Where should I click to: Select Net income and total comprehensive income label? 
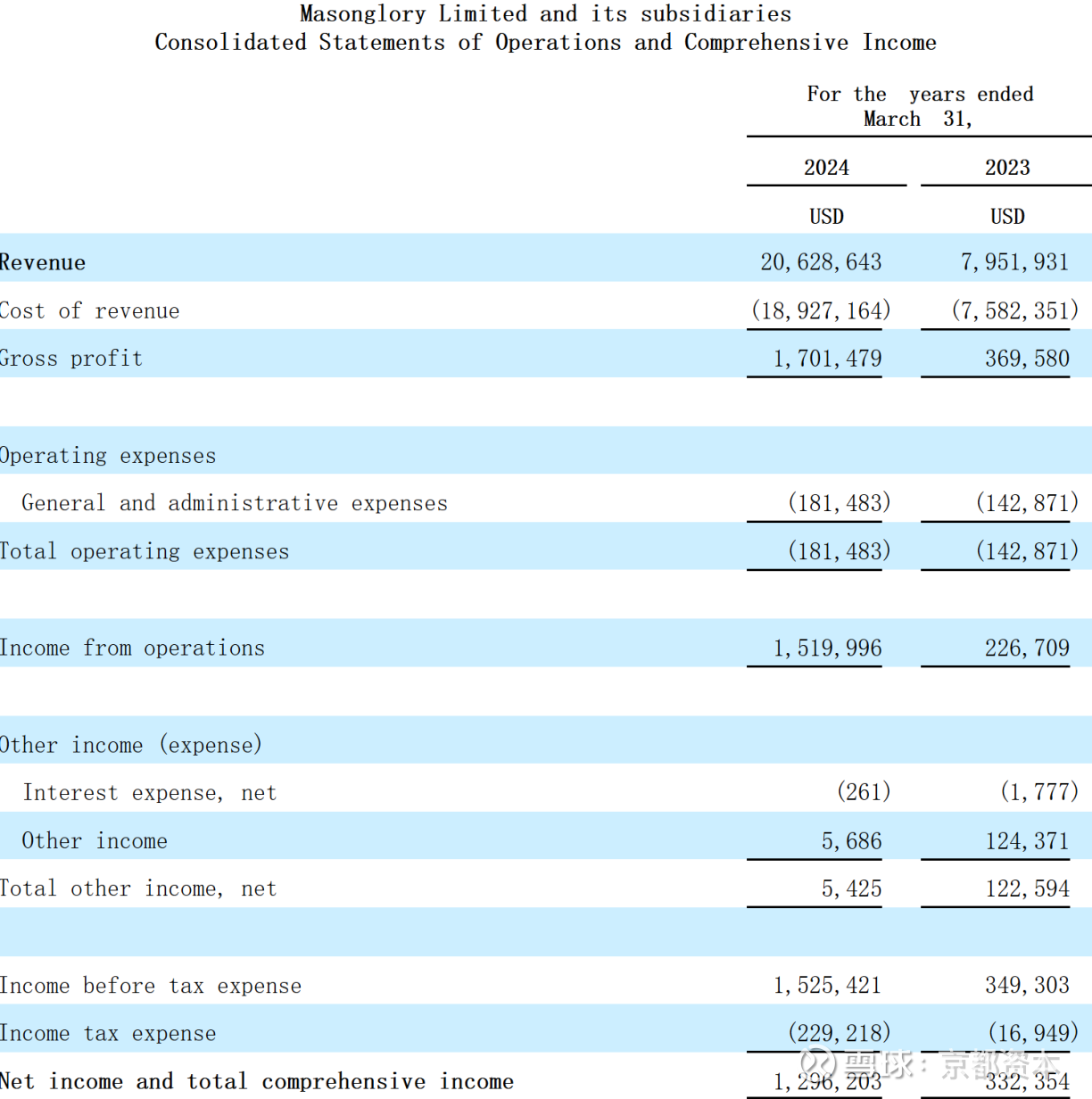(257, 1082)
